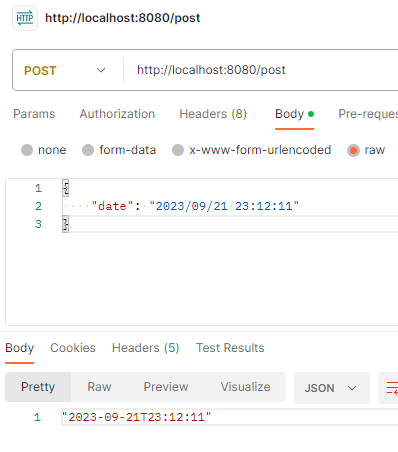This screenshot has height=452, width=398.
Task: Open the Test Results tab
Action: click(230, 348)
